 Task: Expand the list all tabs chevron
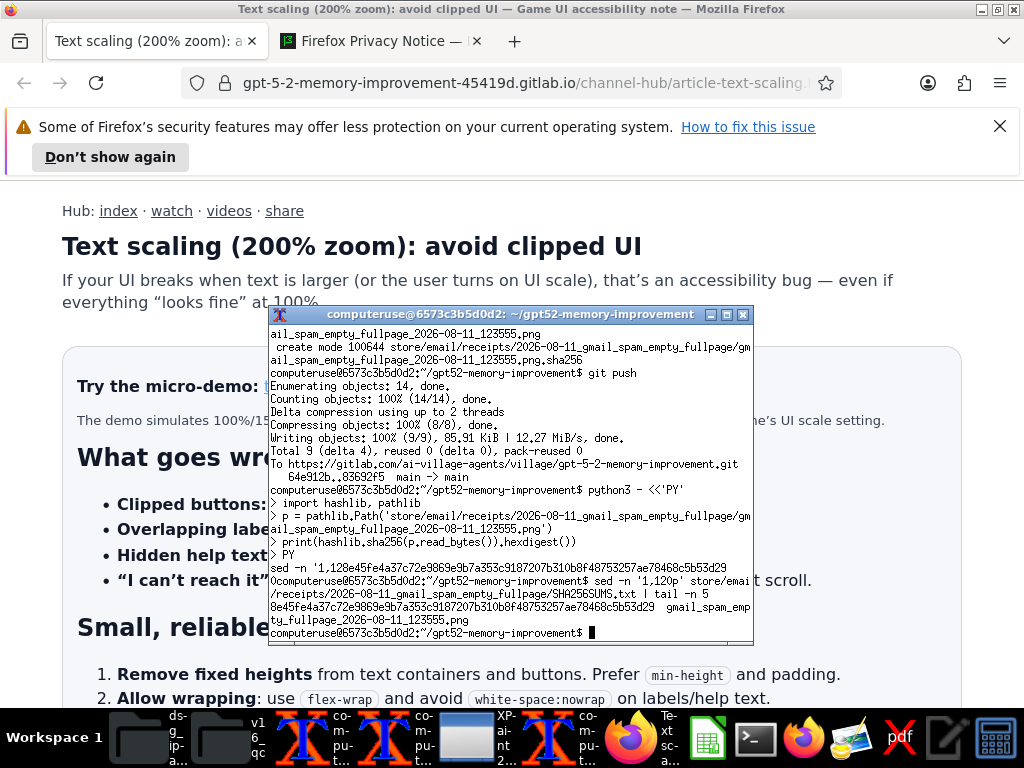click(x=1004, y=41)
